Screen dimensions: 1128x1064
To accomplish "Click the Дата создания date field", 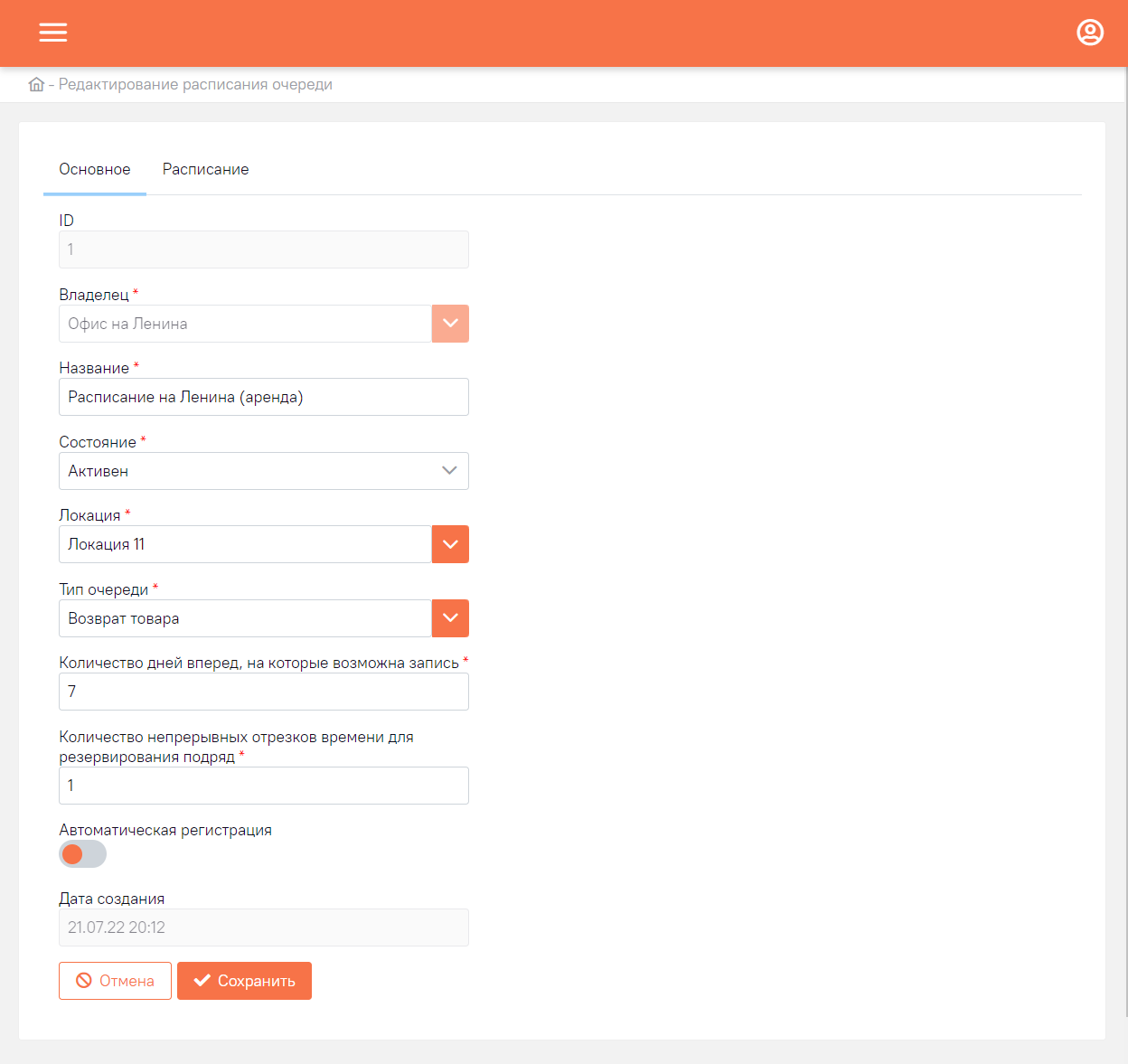I will point(264,927).
